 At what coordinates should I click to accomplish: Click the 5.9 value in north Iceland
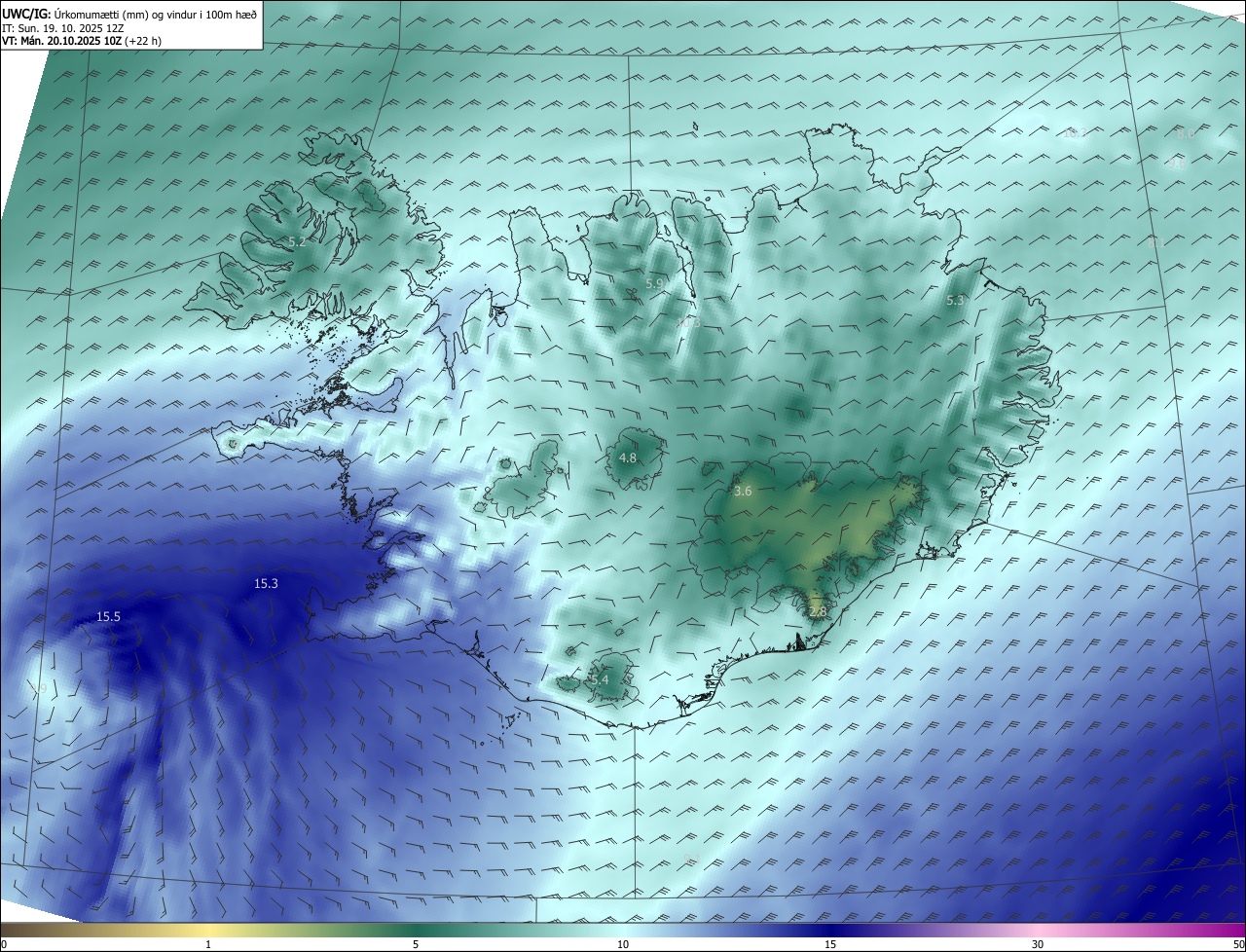[x=654, y=284]
